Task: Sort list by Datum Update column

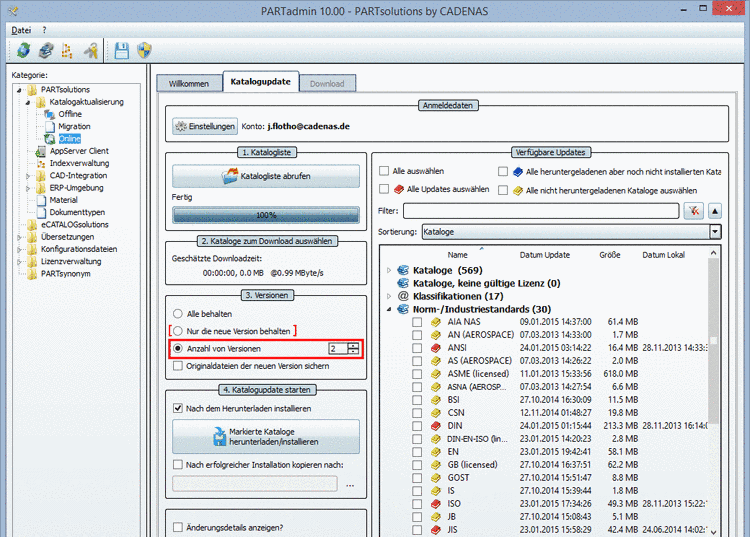Action: pos(545,255)
